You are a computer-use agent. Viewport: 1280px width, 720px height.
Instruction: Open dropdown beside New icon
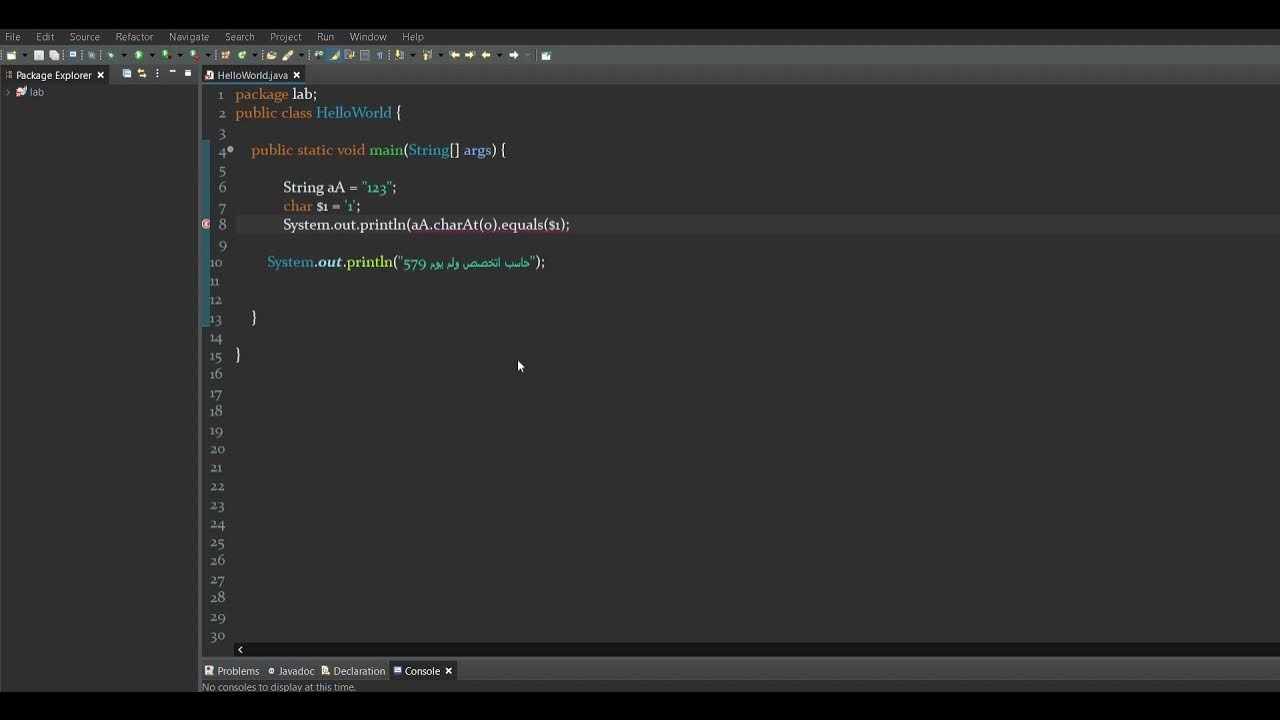pos(25,55)
